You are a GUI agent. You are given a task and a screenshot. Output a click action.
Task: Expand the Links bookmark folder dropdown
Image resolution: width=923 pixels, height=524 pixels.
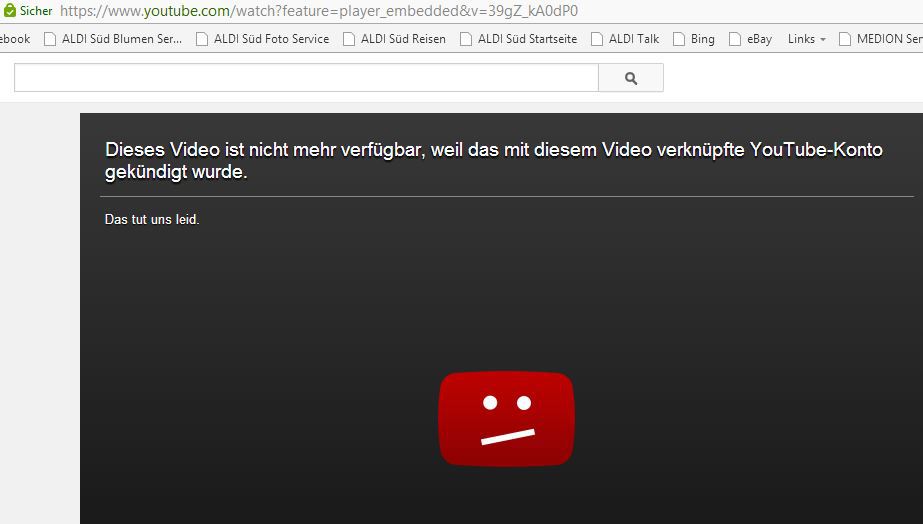click(806, 39)
